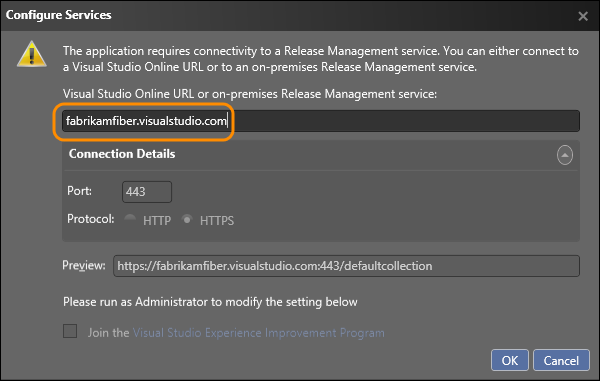Collapse the Connection Details section

[565, 155]
